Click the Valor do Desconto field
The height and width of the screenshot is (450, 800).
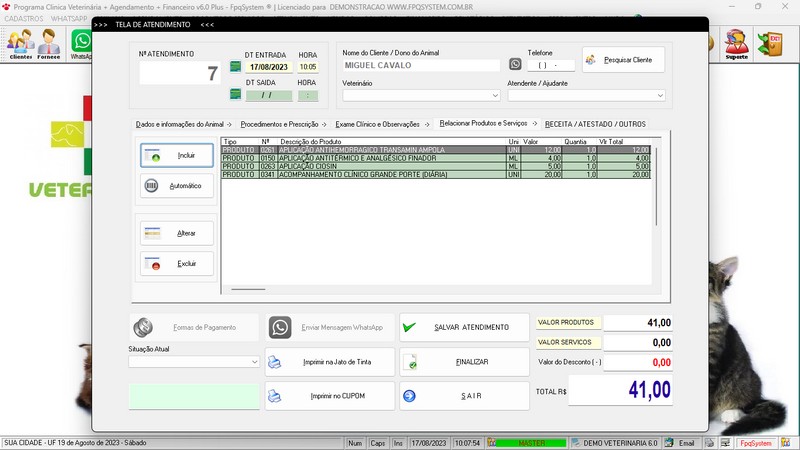coord(636,362)
